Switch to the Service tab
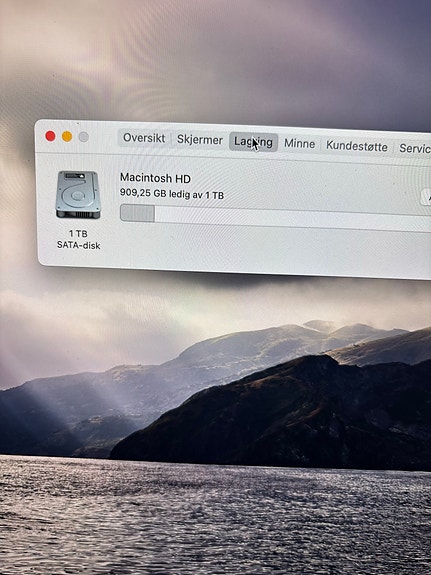Screen dimensions: 431x575 pos(414,148)
